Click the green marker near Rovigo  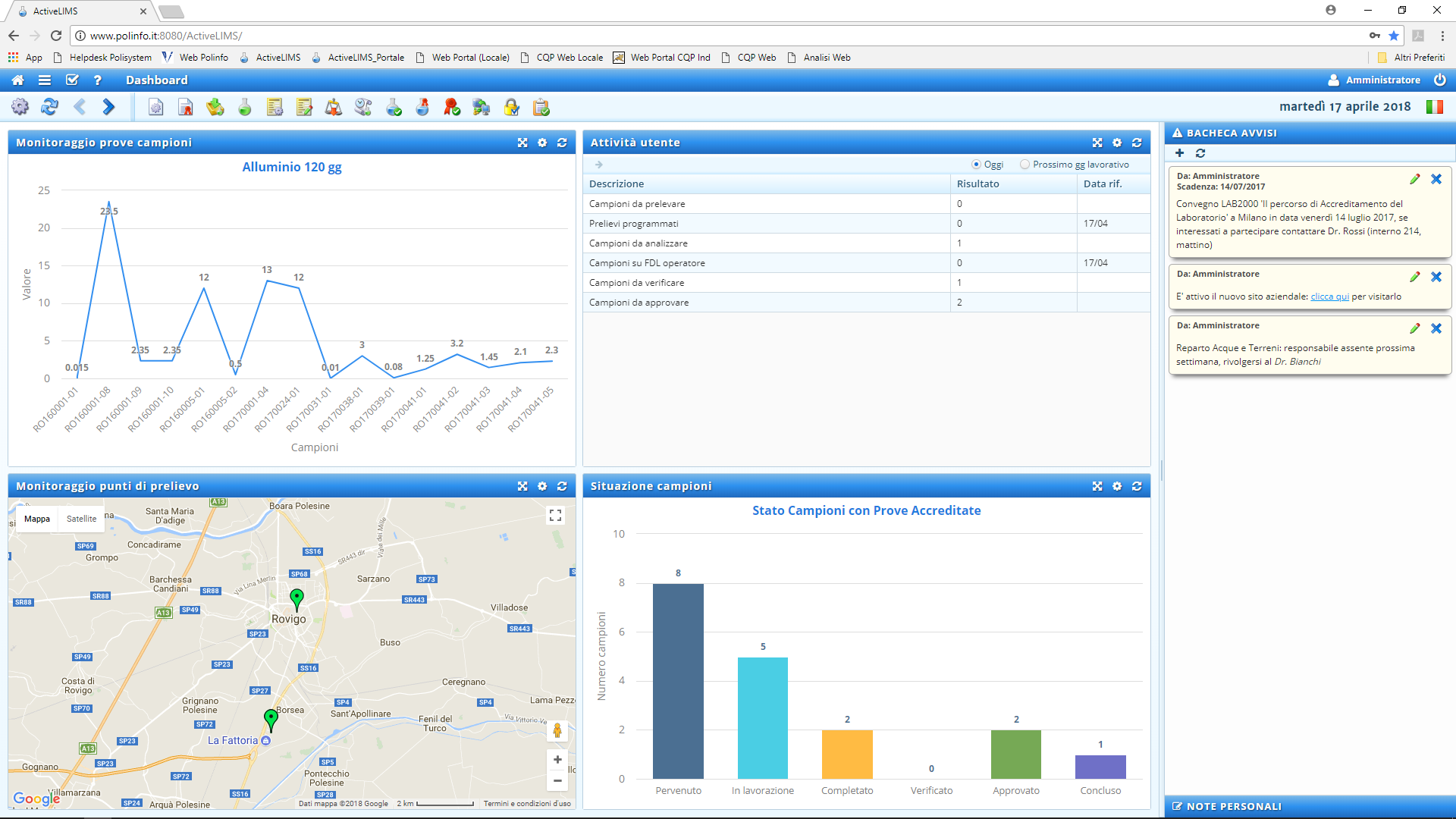tap(297, 600)
